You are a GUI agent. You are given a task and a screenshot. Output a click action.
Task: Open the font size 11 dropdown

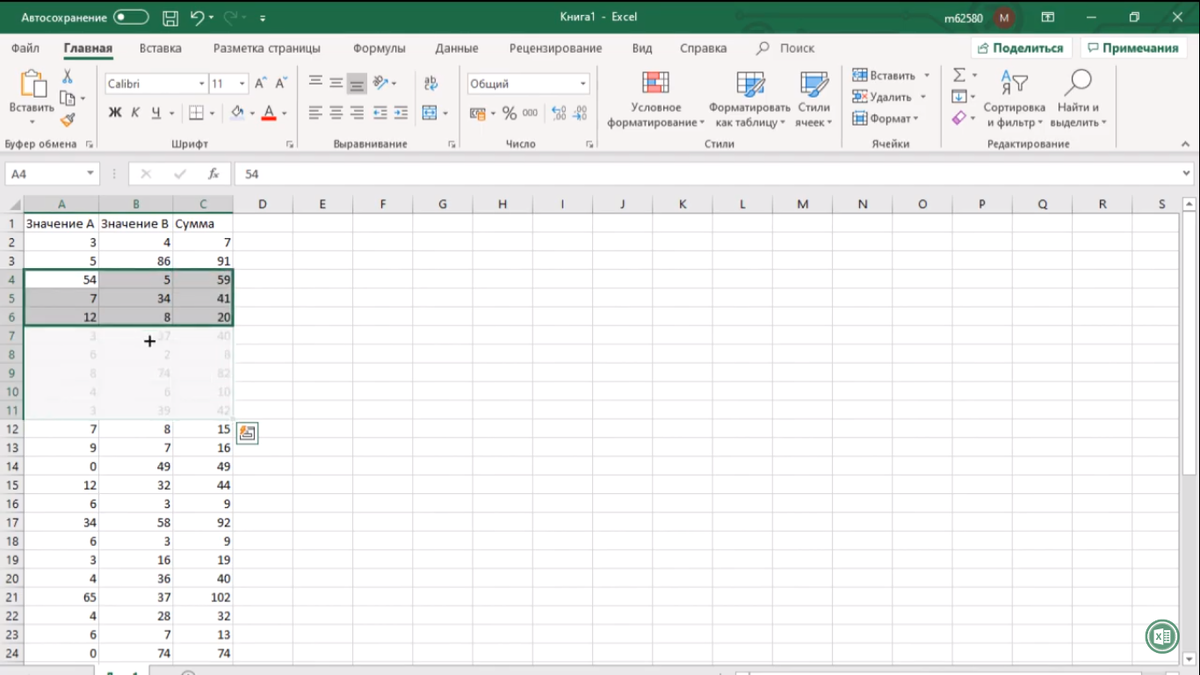(x=243, y=84)
